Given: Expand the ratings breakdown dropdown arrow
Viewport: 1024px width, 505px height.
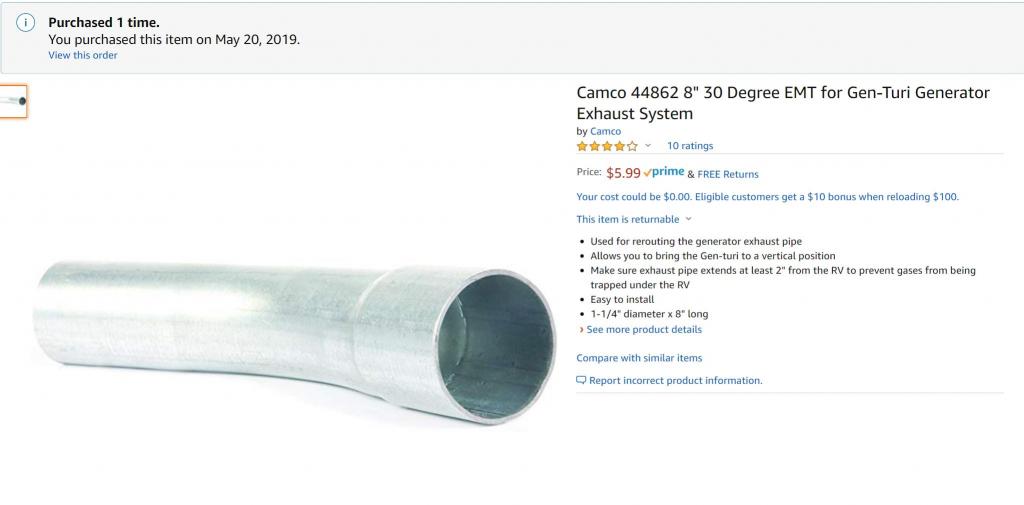Looking at the screenshot, I should [x=648, y=146].
